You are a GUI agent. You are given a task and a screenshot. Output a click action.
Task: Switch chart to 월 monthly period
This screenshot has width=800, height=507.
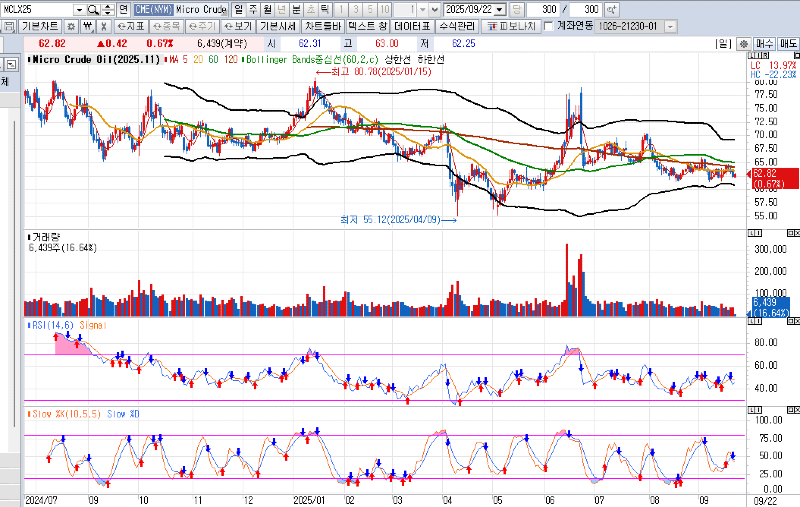267,8
